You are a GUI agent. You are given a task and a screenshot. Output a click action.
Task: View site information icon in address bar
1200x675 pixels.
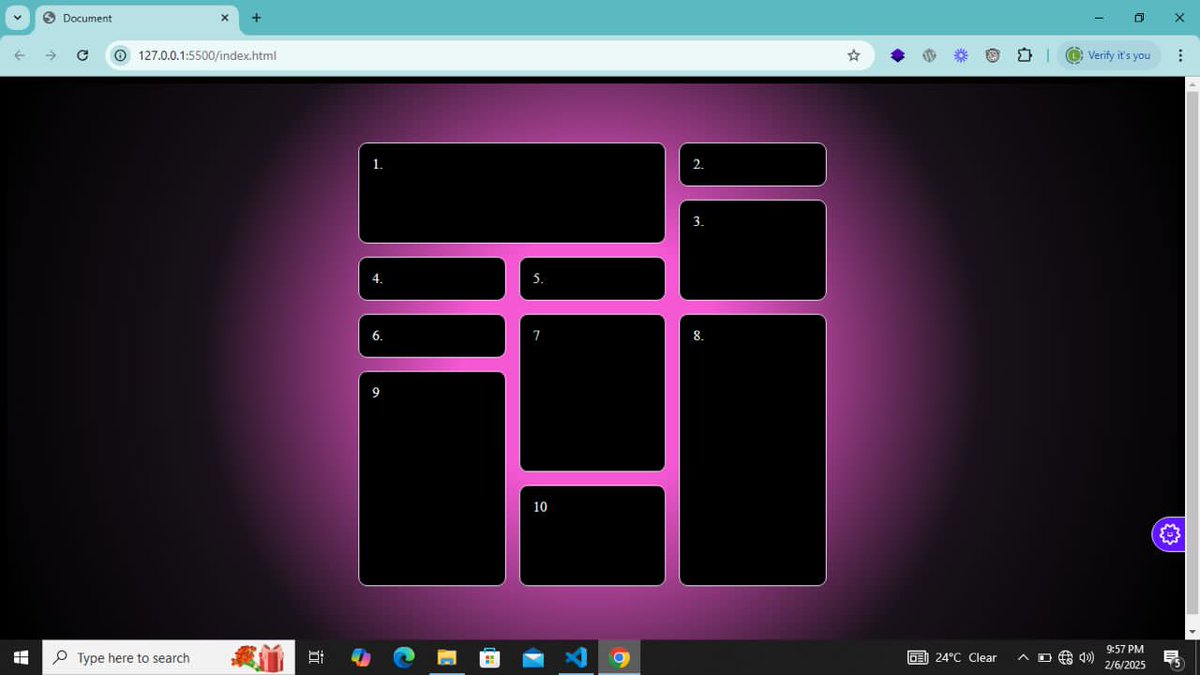(121, 55)
